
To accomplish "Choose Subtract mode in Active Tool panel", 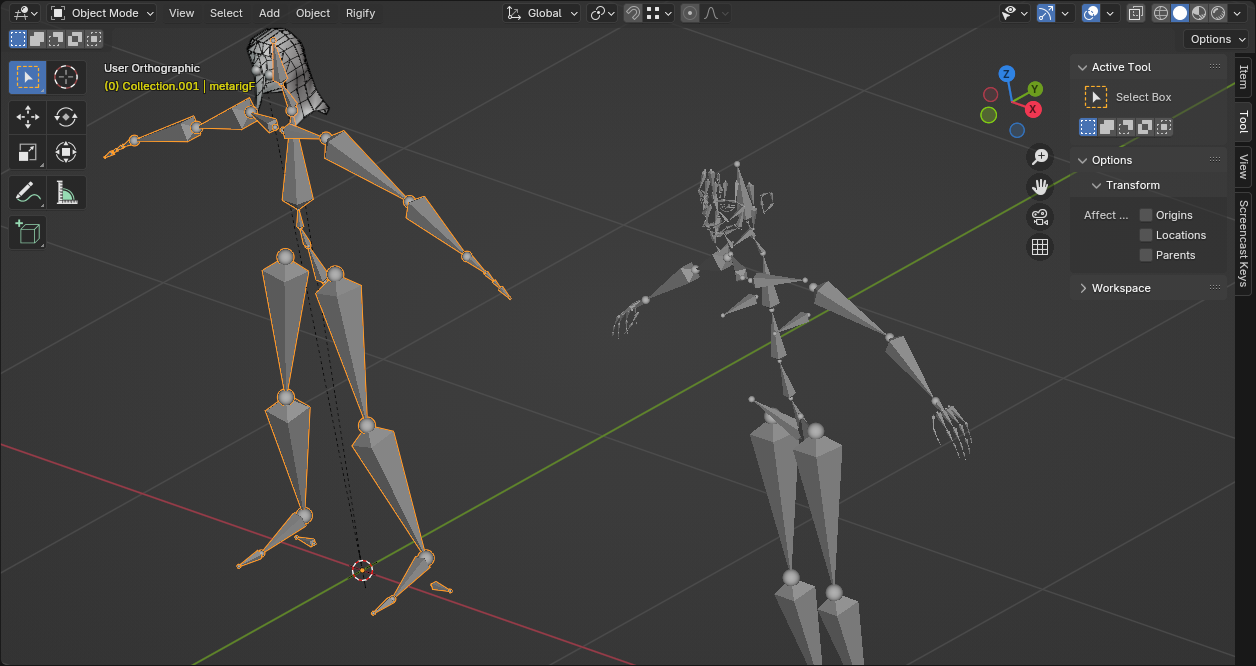I will click(x=1126, y=127).
